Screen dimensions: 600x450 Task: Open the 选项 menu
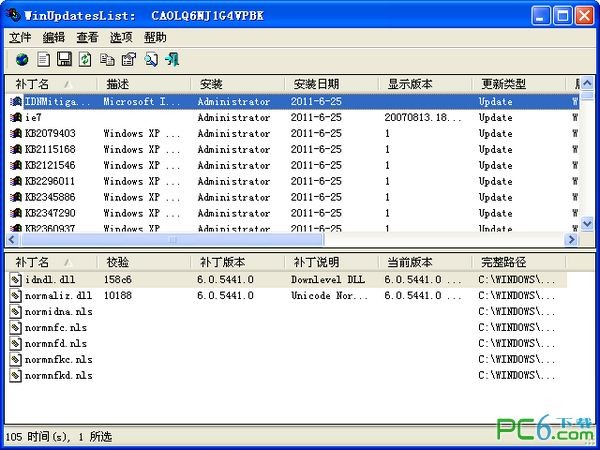[x=121, y=38]
